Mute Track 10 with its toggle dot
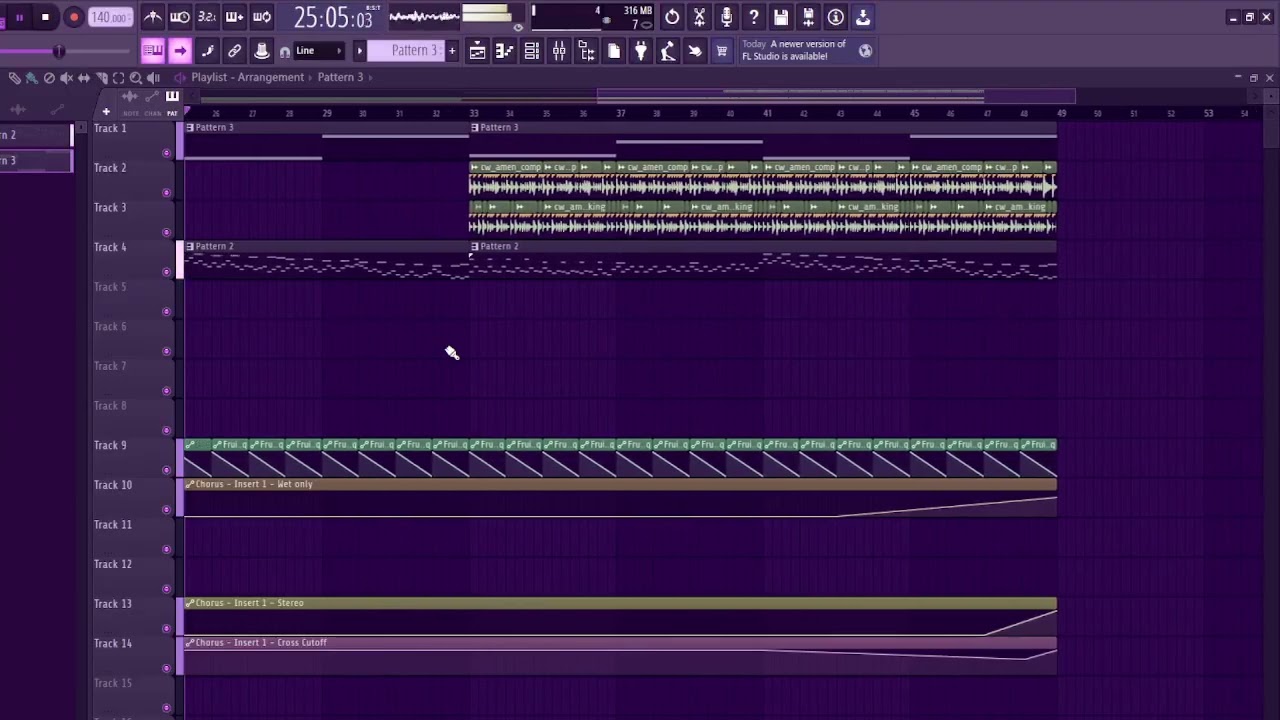The width and height of the screenshot is (1280, 720). tap(166, 510)
